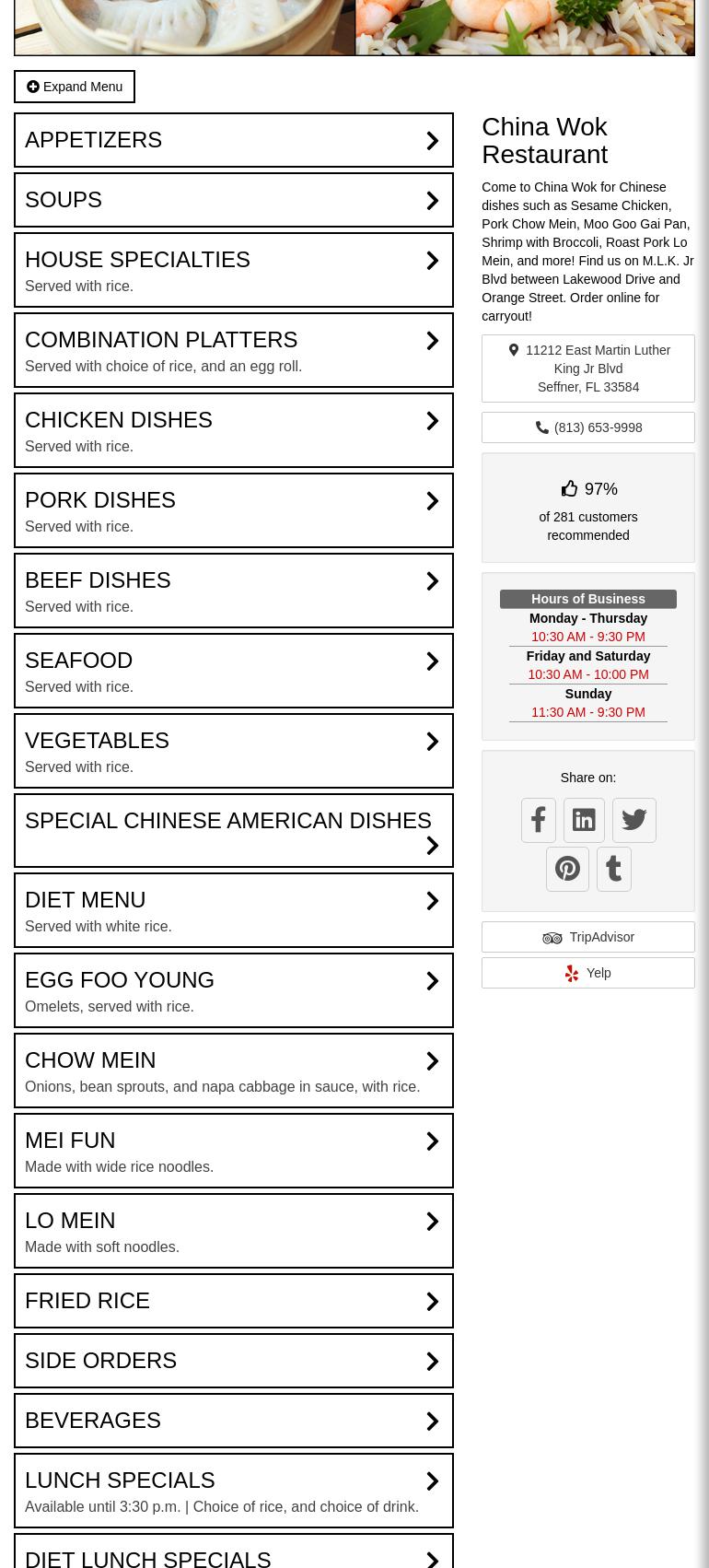Viewport: 709px width, 1568px height.
Task: Open the Lunch Specials category
Action: 234,1491
